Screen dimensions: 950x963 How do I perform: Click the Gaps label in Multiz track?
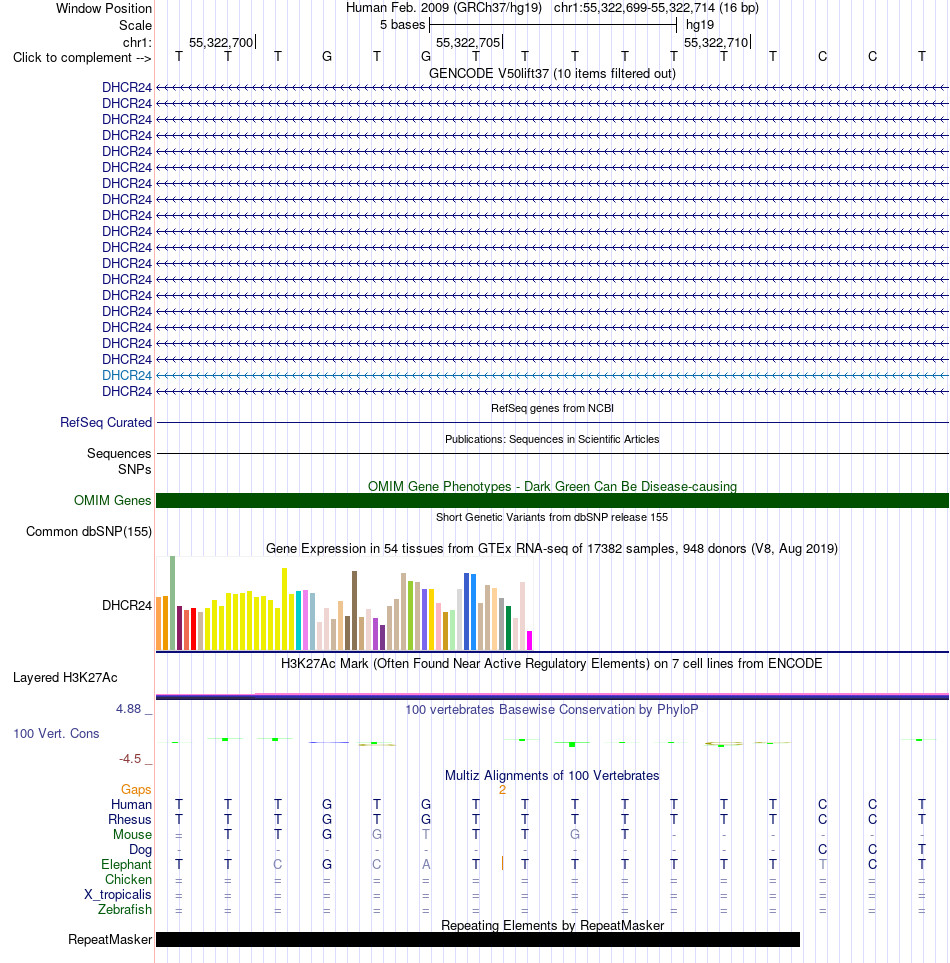(136, 790)
